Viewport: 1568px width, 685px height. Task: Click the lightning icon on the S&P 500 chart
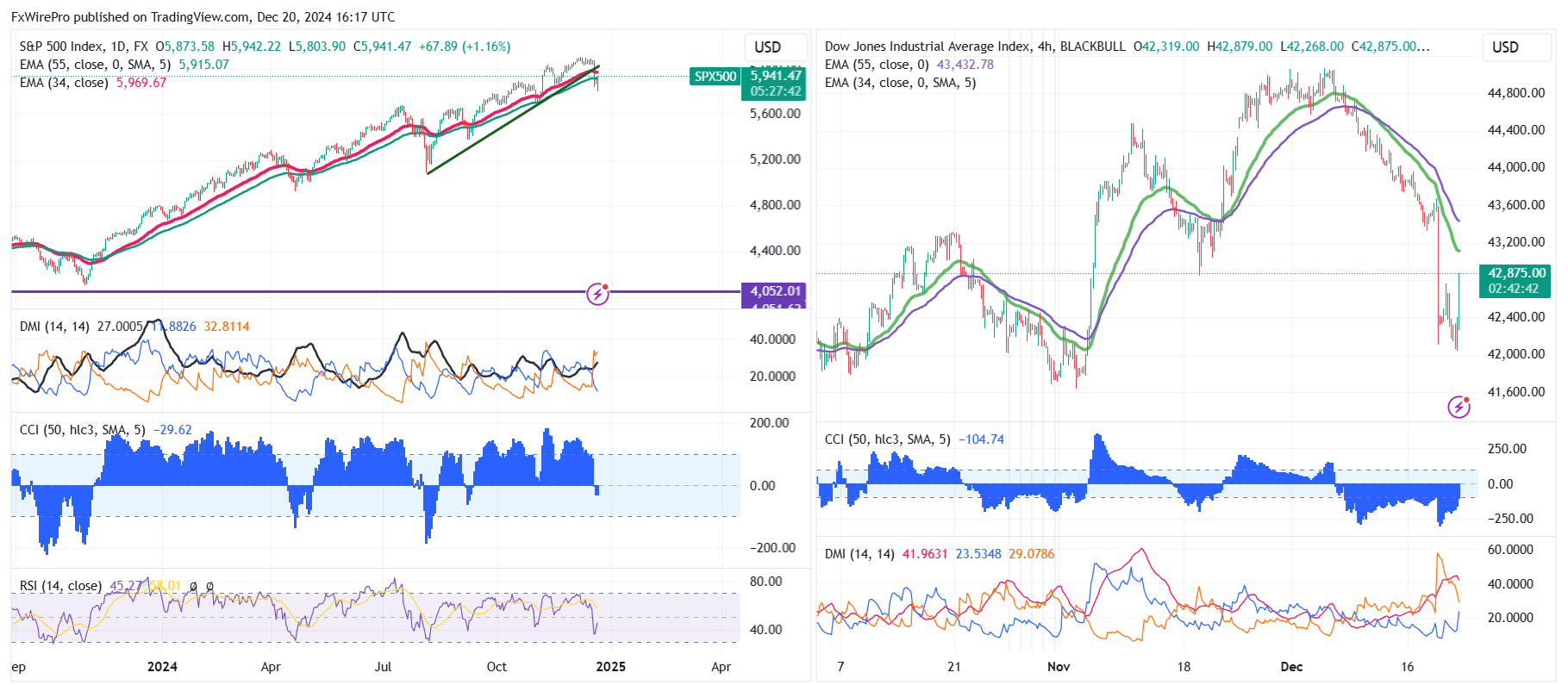tap(597, 294)
